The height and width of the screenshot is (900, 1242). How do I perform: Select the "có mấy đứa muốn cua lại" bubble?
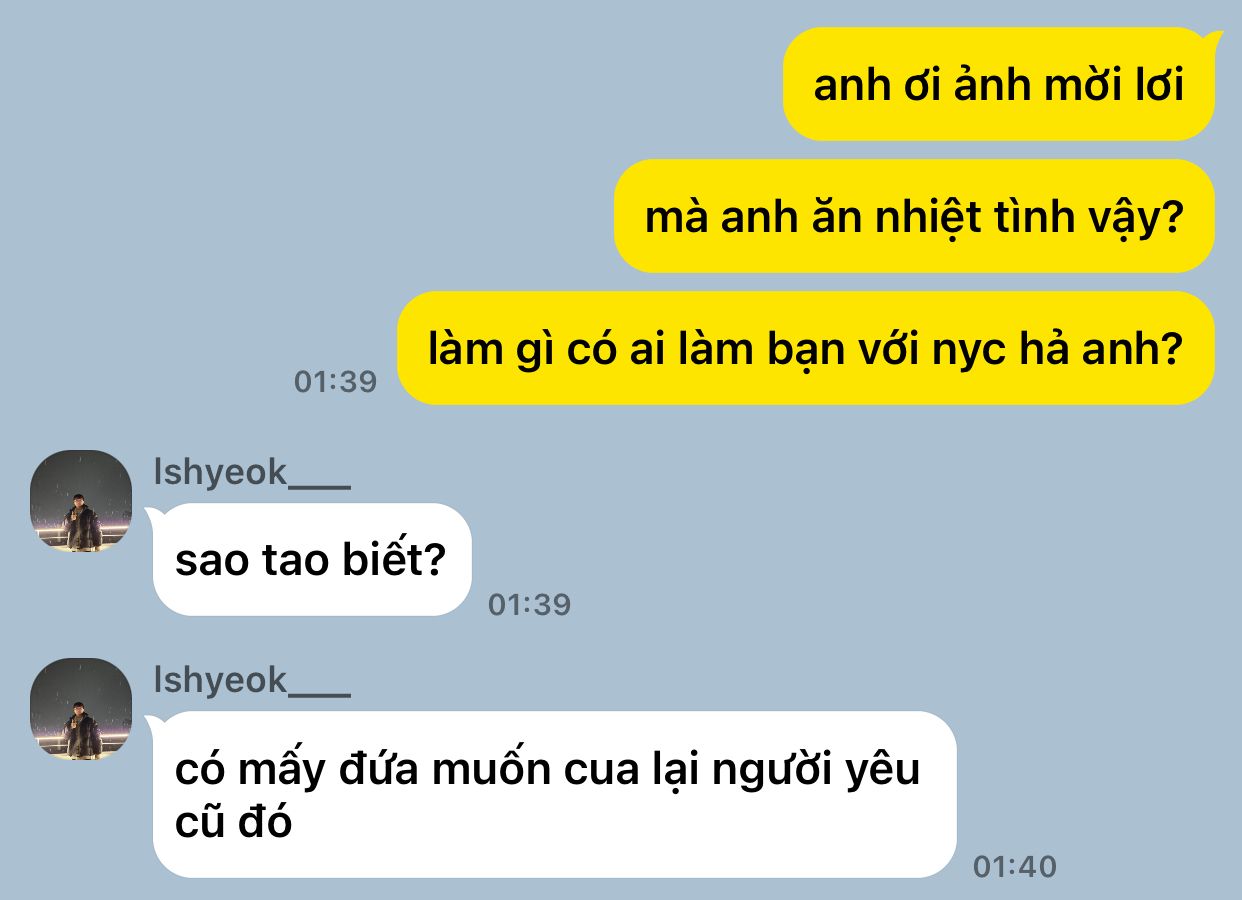pos(551,795)
